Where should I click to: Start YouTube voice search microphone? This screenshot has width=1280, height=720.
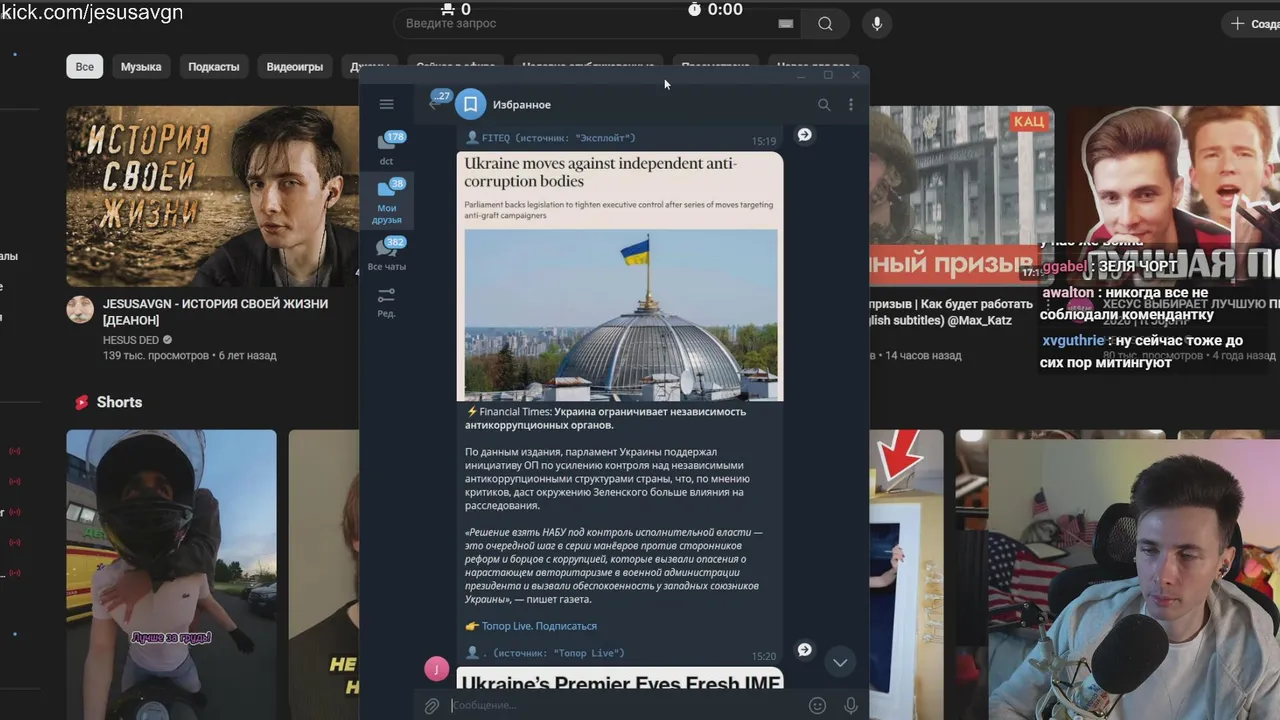[877, 24]
